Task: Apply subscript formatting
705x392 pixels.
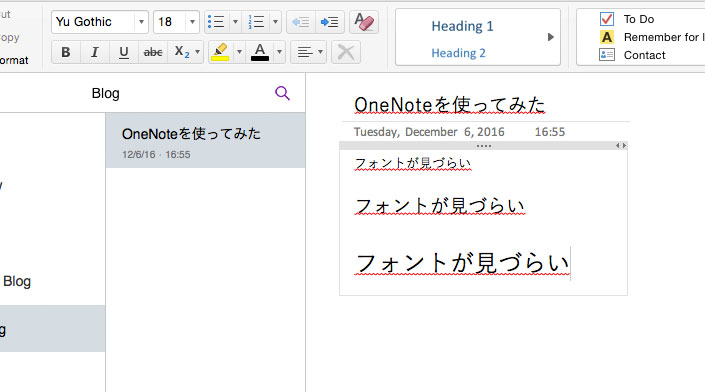Action: coord(181,52)
